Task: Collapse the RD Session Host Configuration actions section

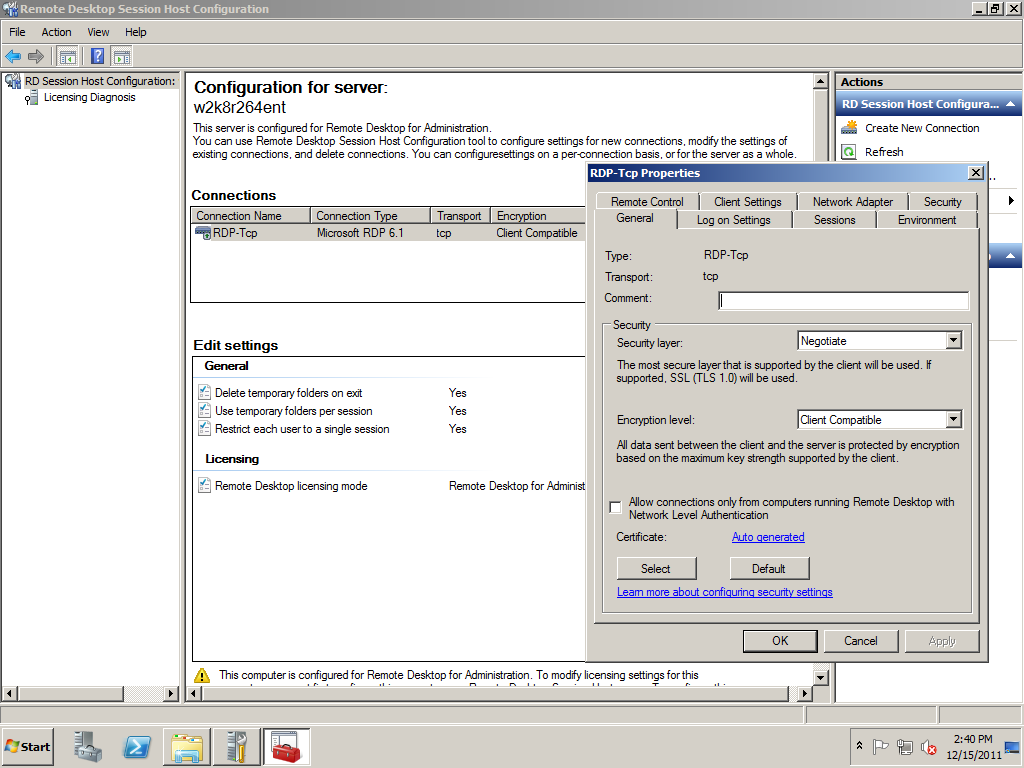Action: tap(1010, 104)
